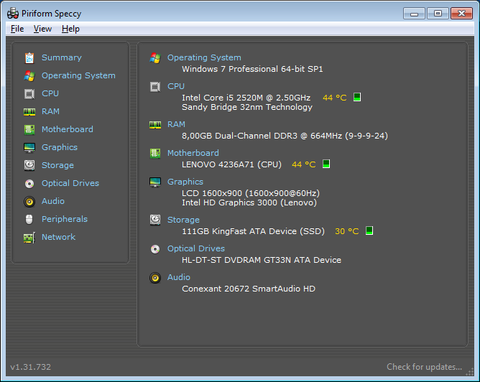480x382 pixels.
Task: Click the Motherboard icon in summary pane
Action: (155, 153)
